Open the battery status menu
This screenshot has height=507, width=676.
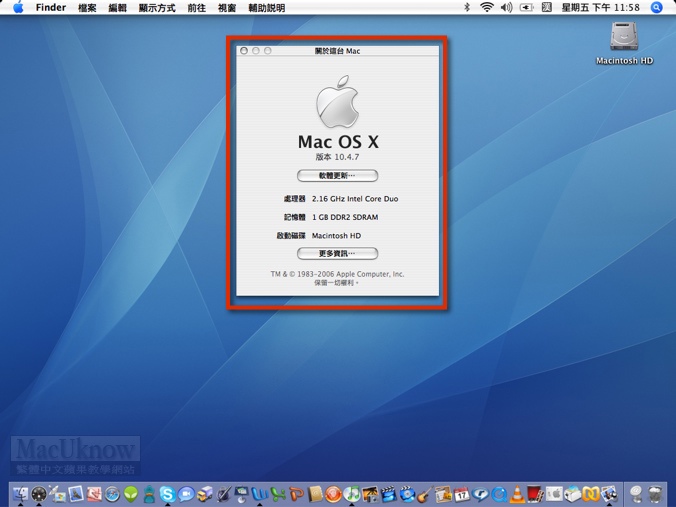pos(526,7)
